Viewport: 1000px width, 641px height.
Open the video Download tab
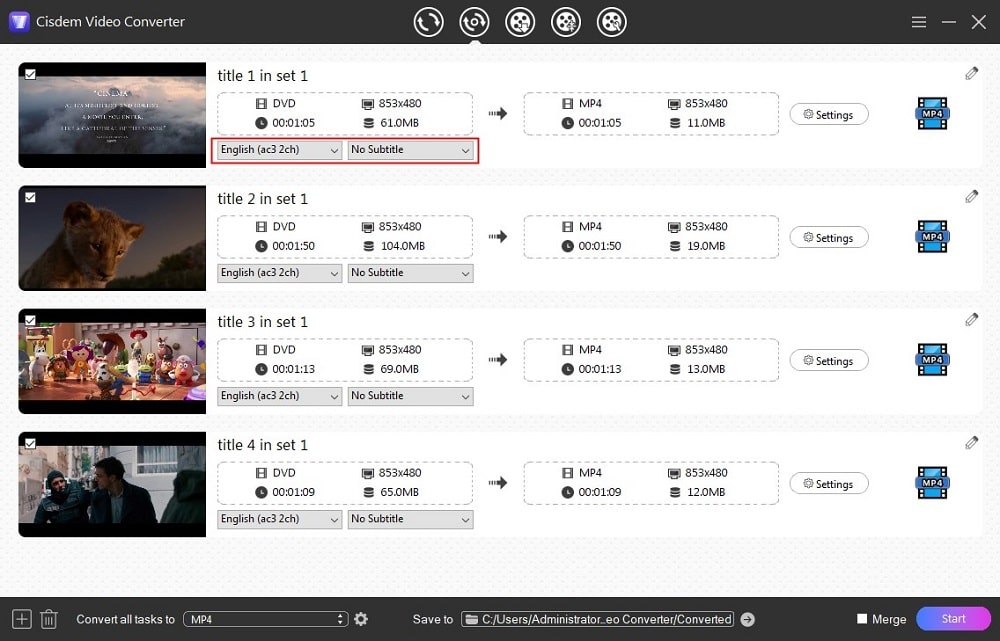point(520,22)
